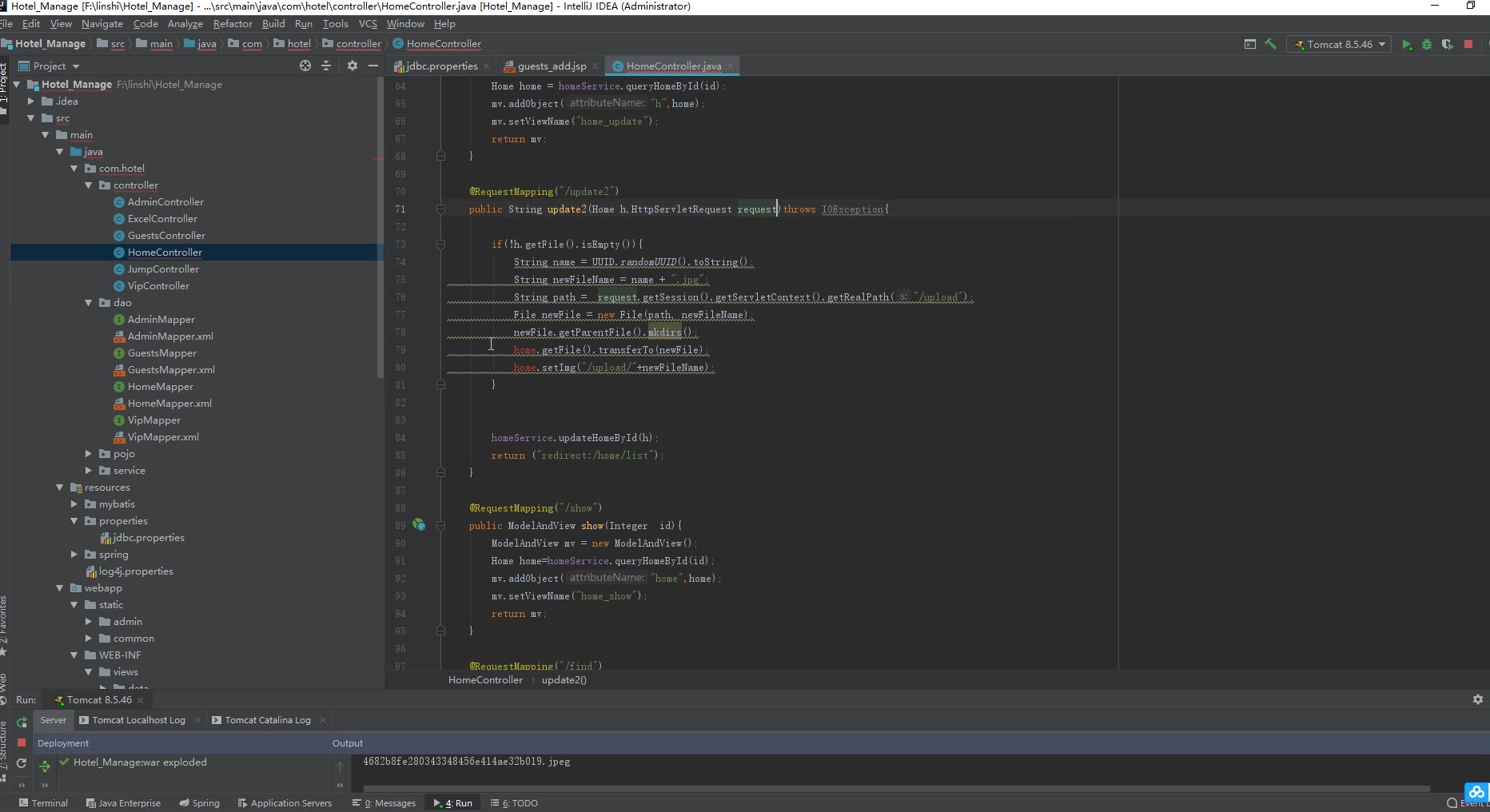
Task: Build project with the hammer icon
Action: [x=1271, y=45]
